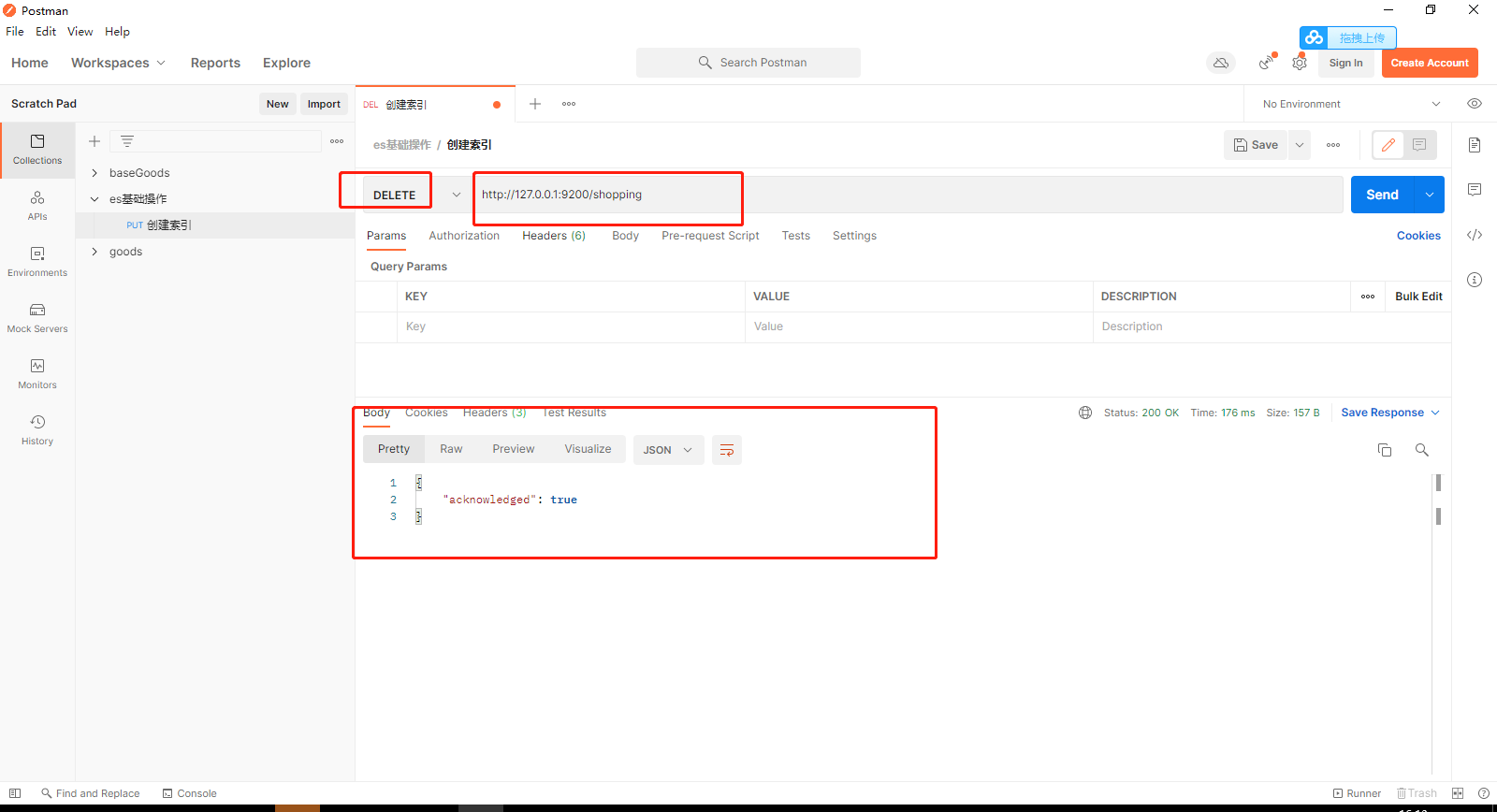The width and height of the screenshot is (1497, 812).
Task: Open a new request tab with plus
Action: pos(535,104)
